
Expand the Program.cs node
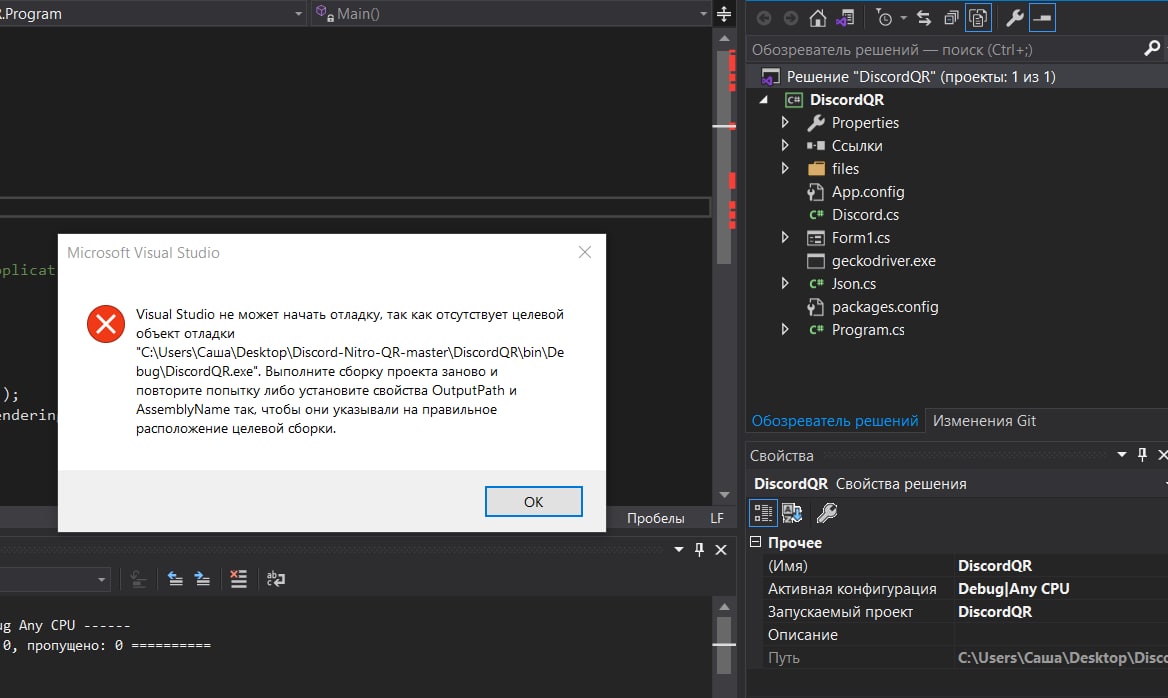tap(784, 330)
